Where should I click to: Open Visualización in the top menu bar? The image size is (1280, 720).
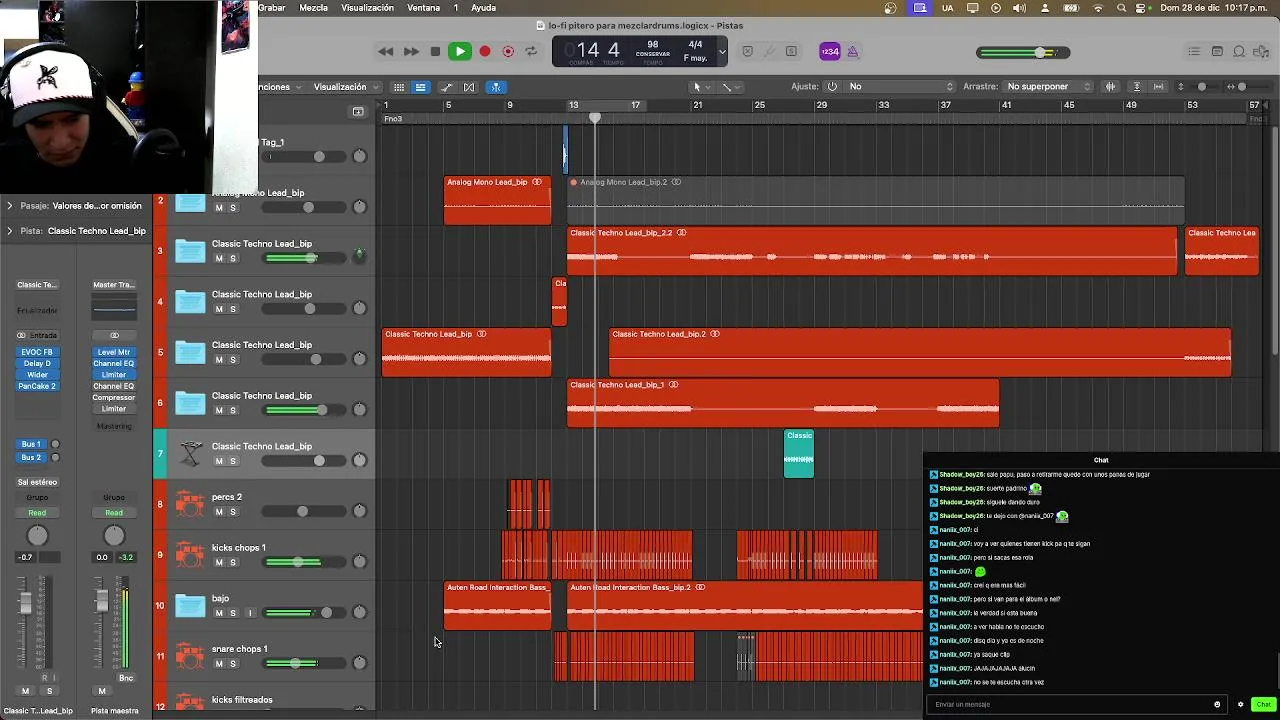367,8
